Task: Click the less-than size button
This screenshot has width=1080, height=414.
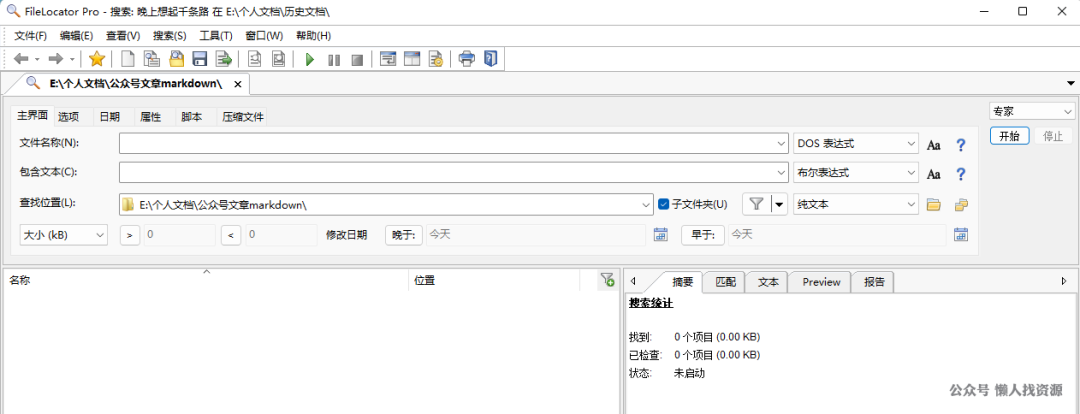Action: pos(231,235)
